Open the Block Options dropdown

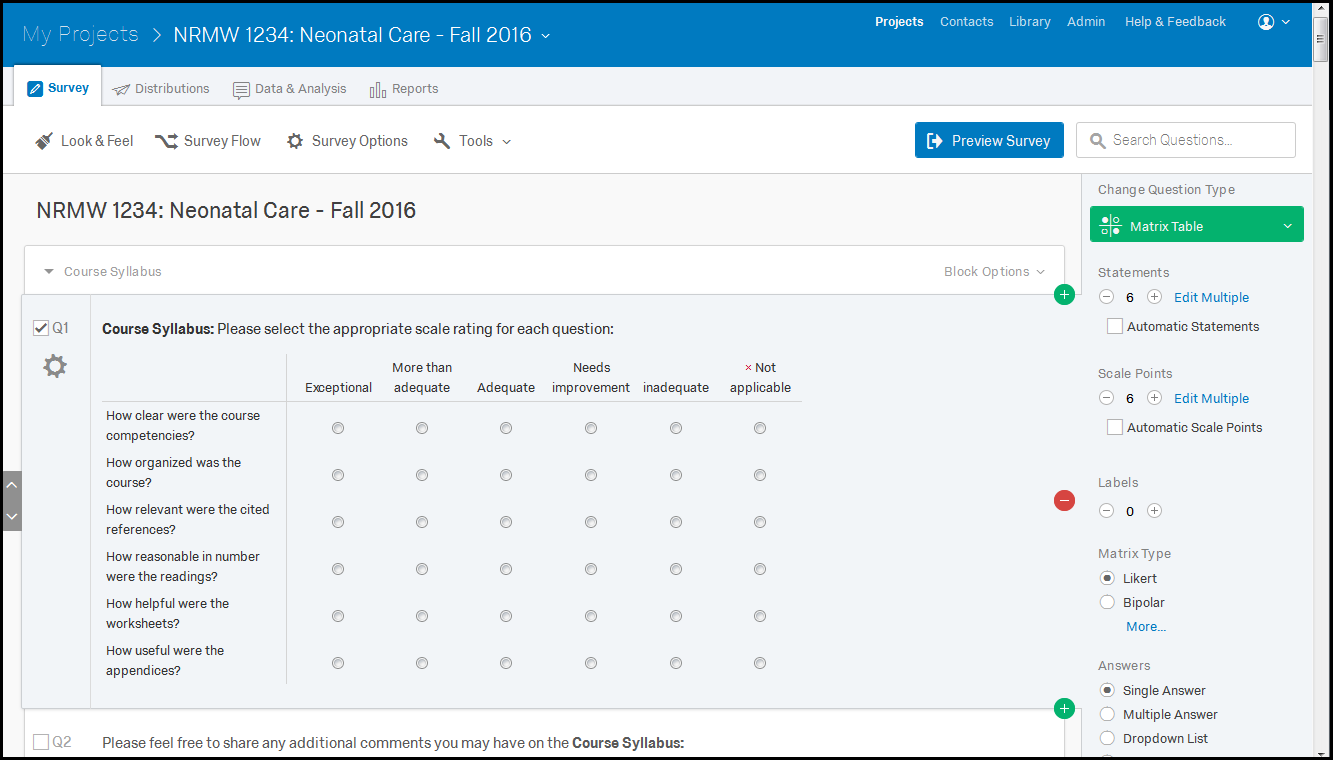coord(994,271)
